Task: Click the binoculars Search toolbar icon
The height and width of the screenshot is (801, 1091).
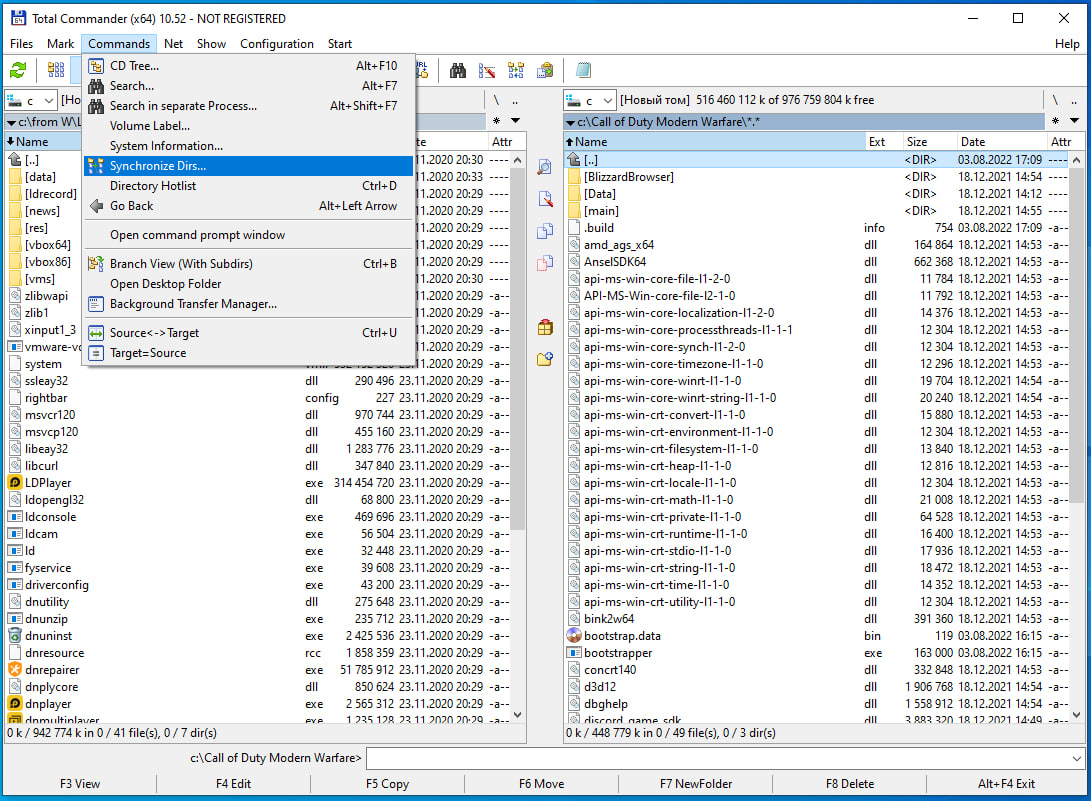Action: point(458,70)
